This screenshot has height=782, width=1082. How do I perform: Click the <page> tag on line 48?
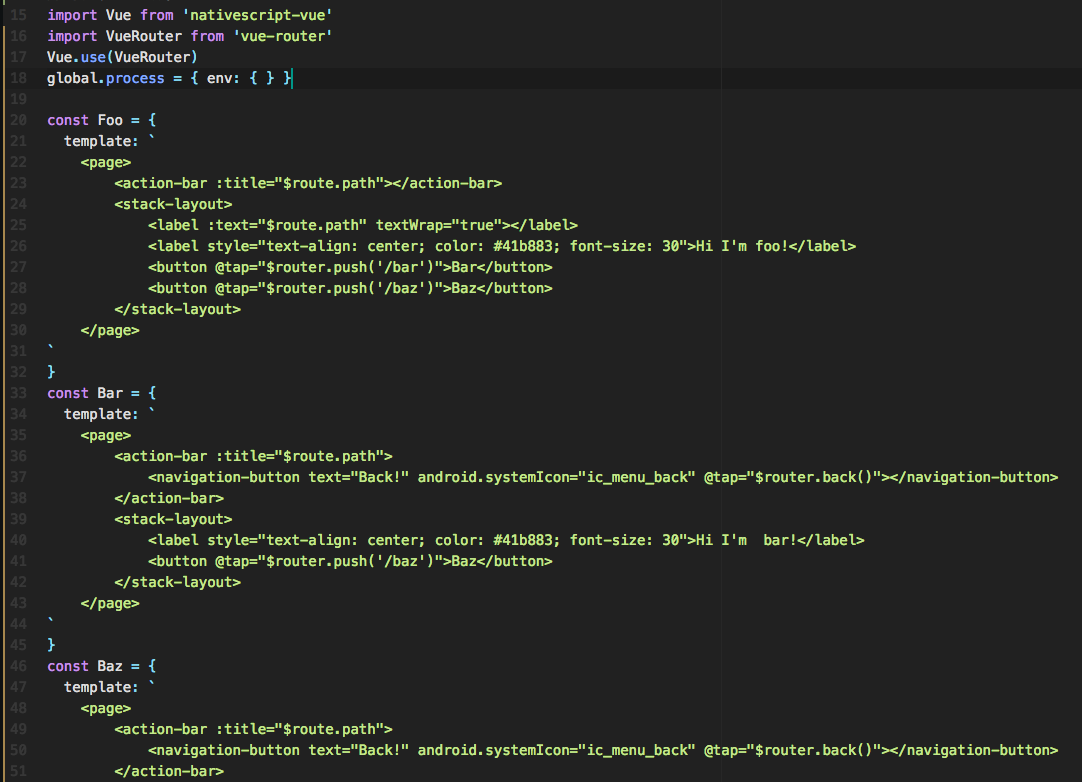tap(106, 708)
